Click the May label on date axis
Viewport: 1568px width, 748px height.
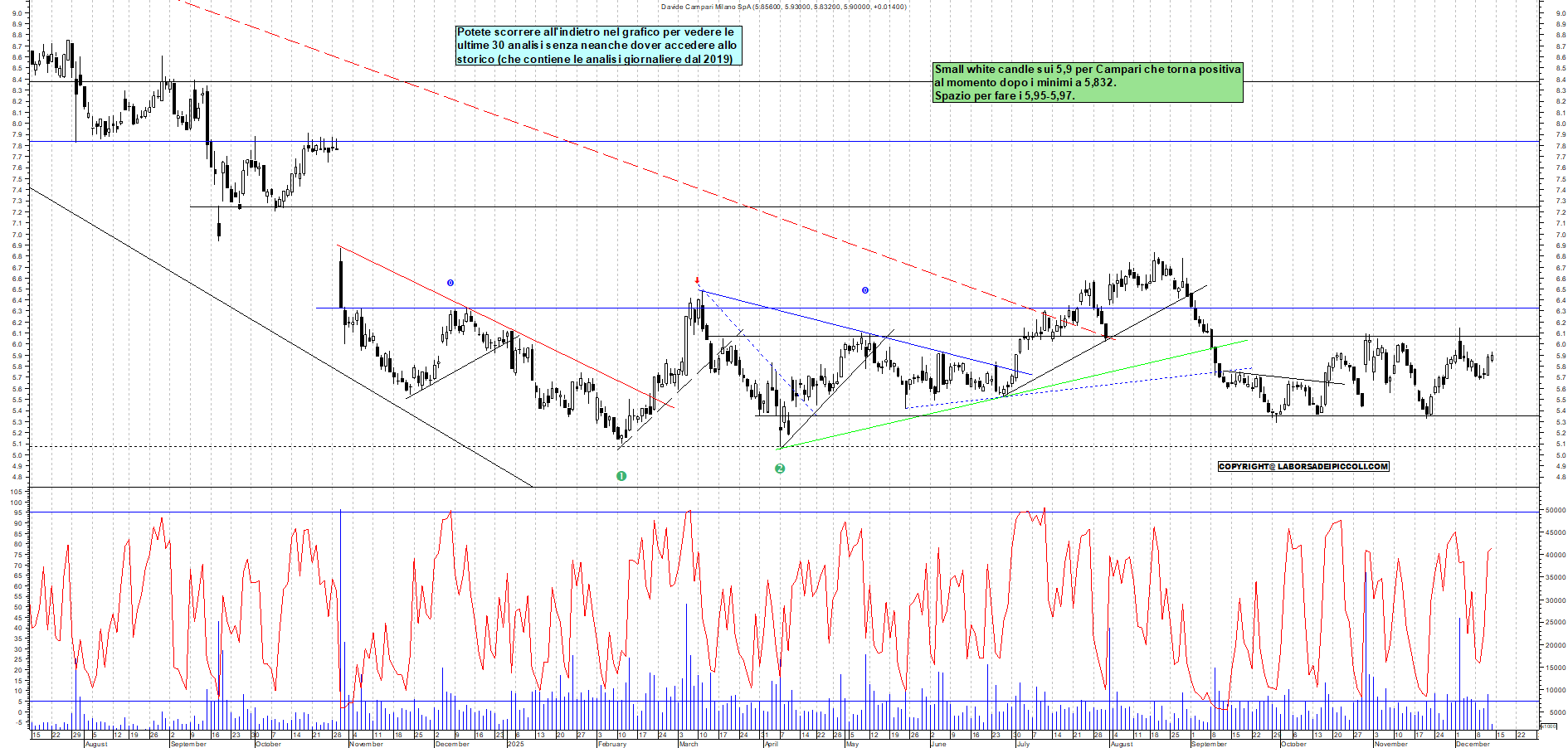point(852,744)
